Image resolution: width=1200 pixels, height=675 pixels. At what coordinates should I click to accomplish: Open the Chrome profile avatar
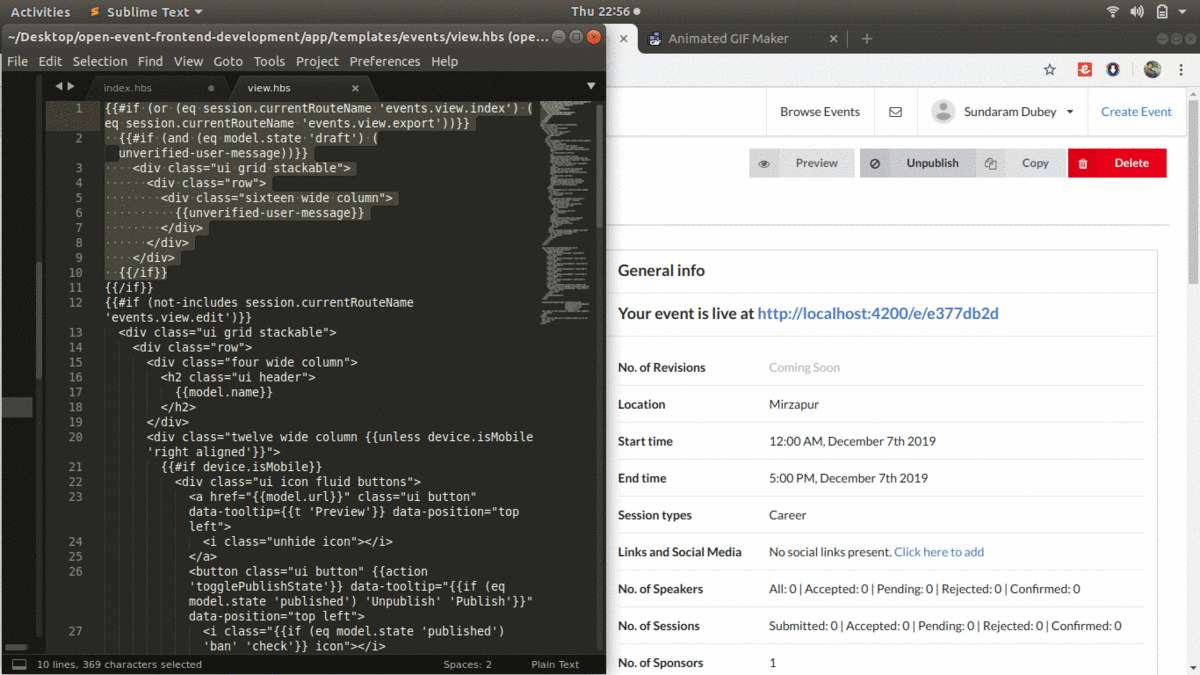[x=1152, y=70]
